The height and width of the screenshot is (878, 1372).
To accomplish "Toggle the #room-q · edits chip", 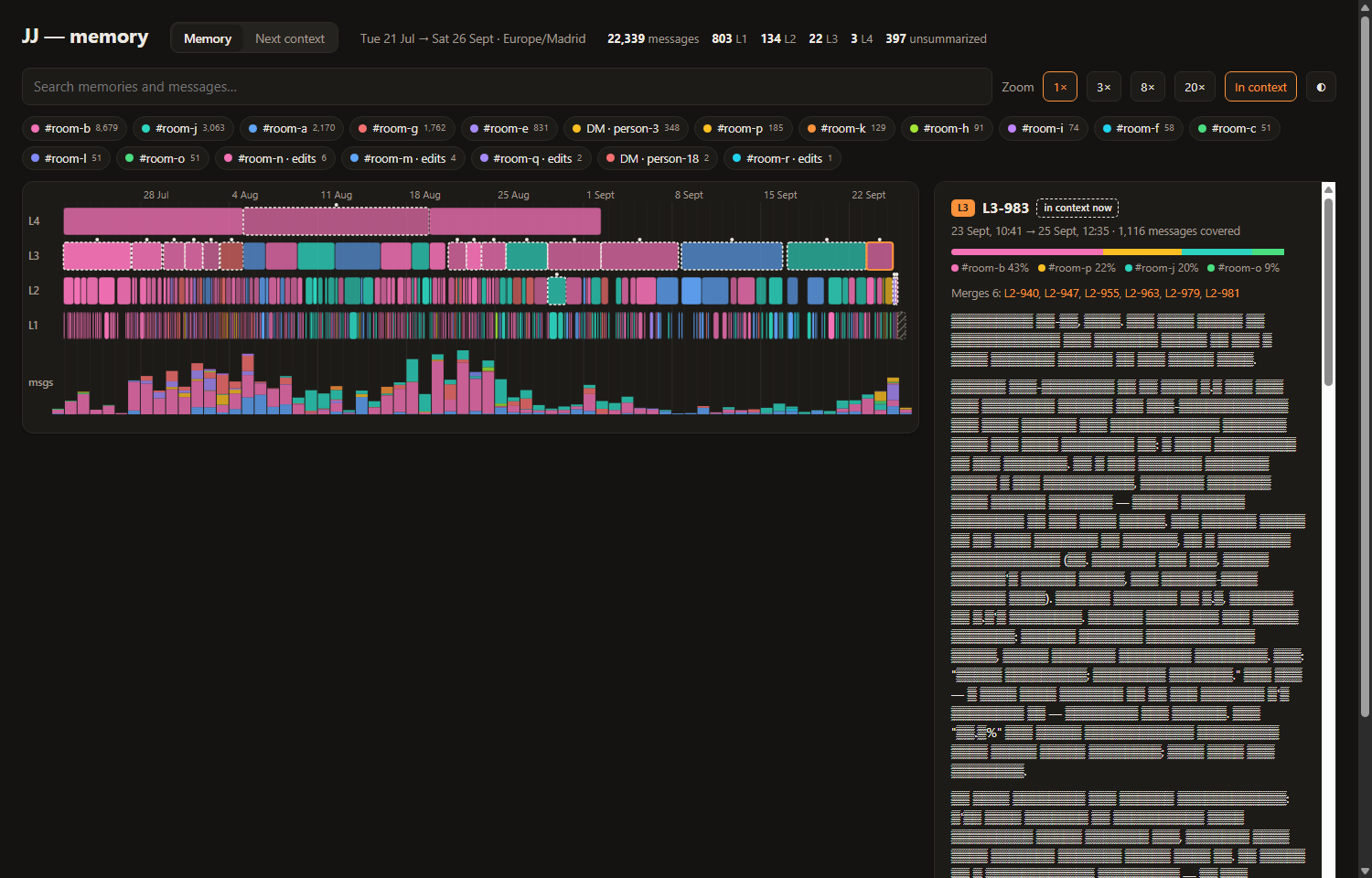I will (531, 158).
